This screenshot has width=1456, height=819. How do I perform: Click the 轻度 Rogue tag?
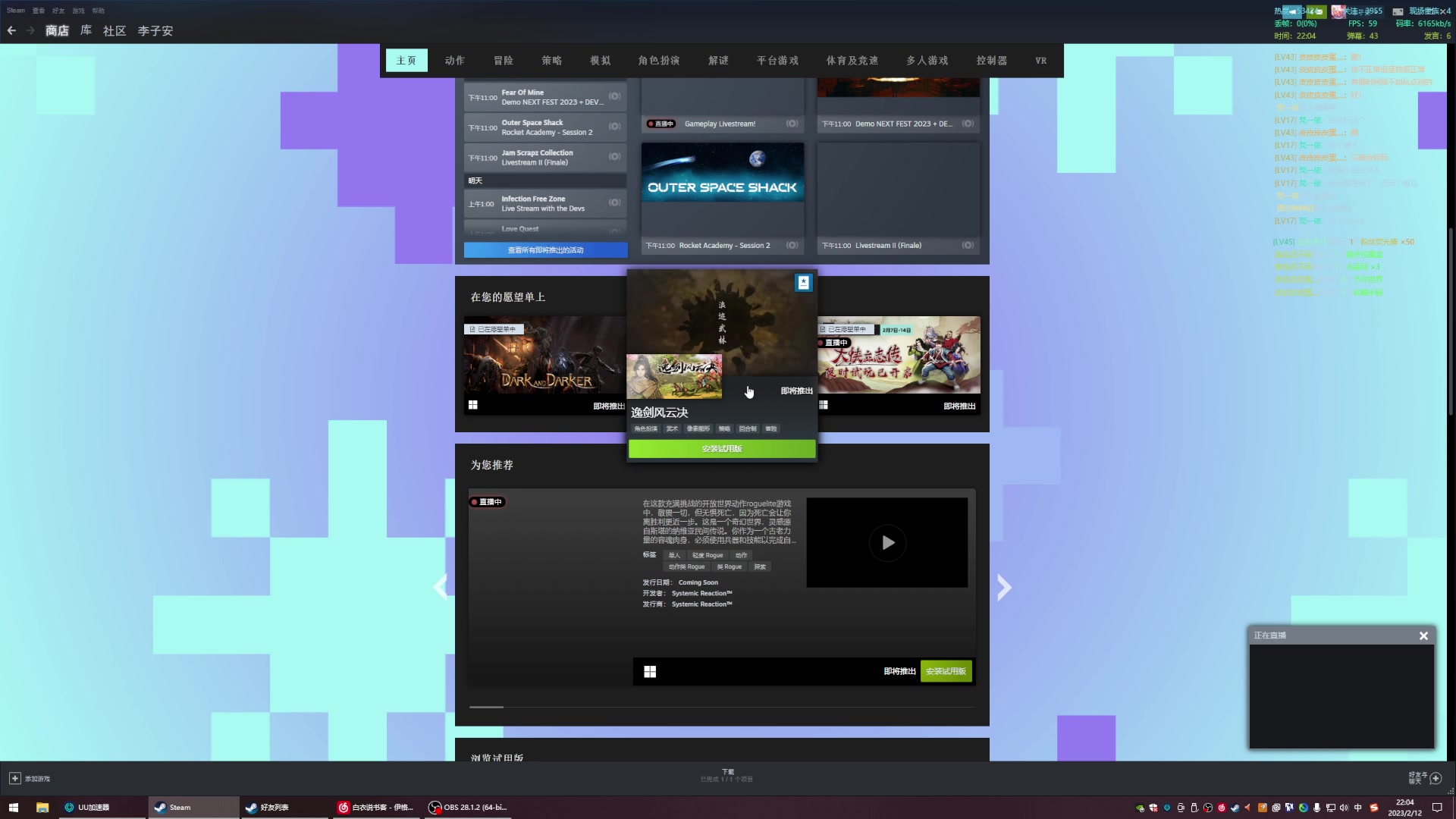coord(708,555)
